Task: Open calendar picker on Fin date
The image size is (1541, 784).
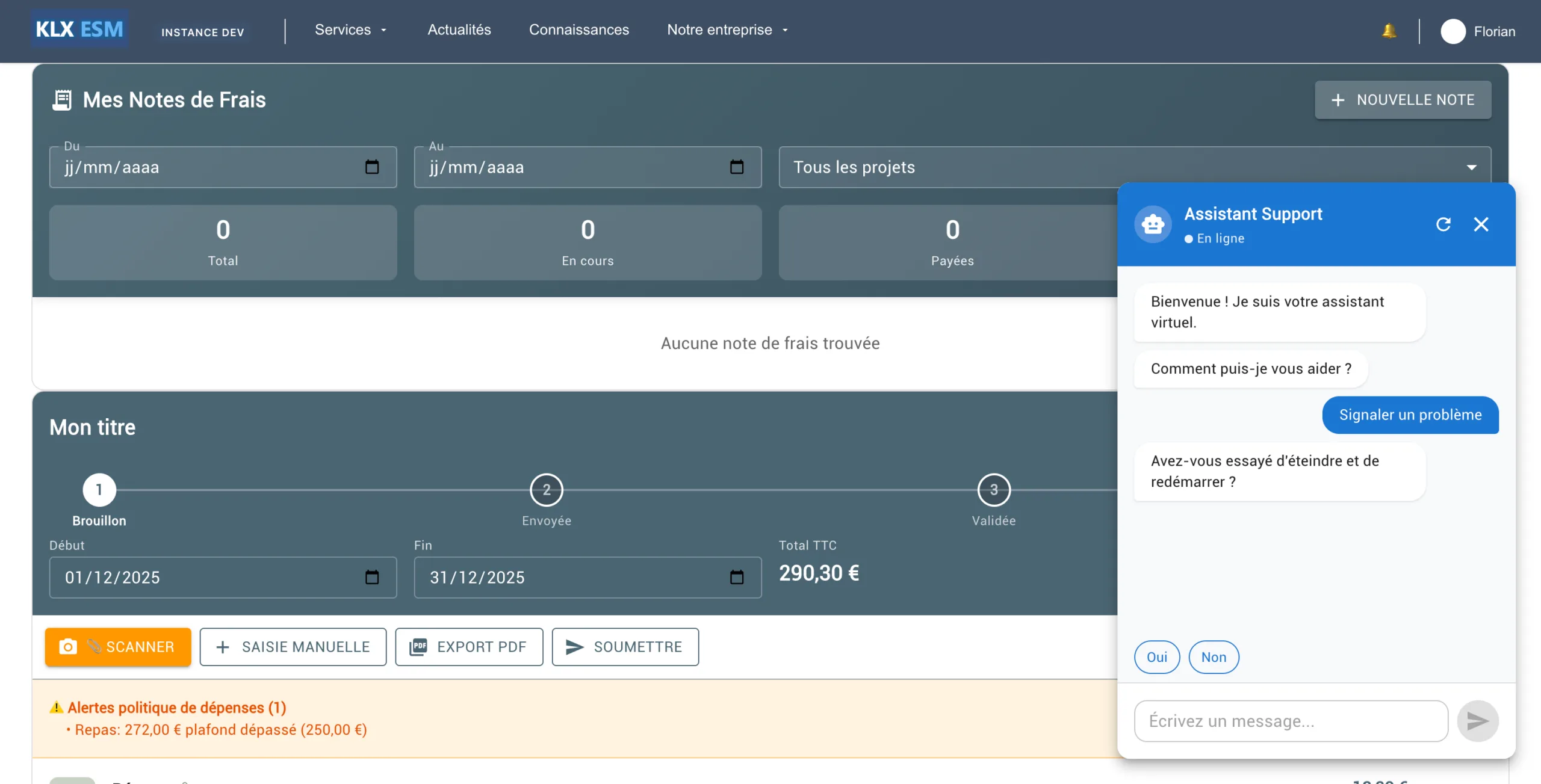Action: [x=736, y=577]
